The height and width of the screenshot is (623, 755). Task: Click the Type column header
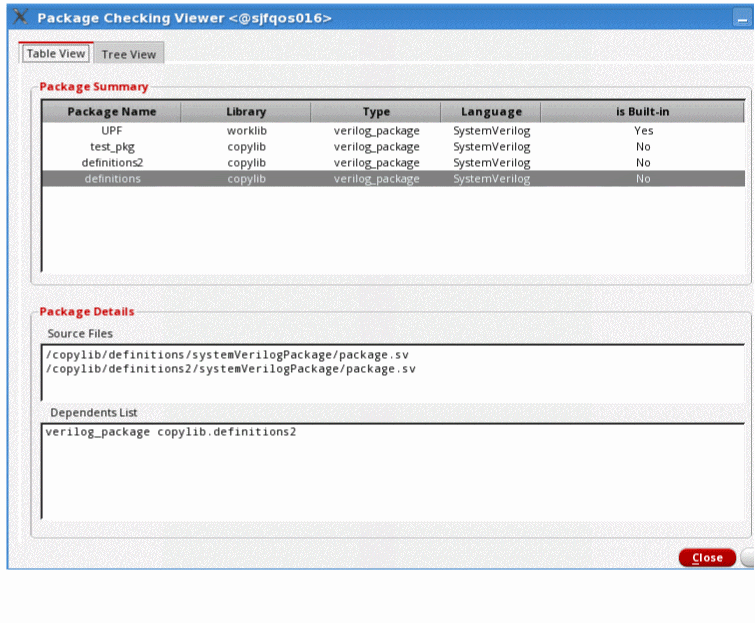(376, 112)
